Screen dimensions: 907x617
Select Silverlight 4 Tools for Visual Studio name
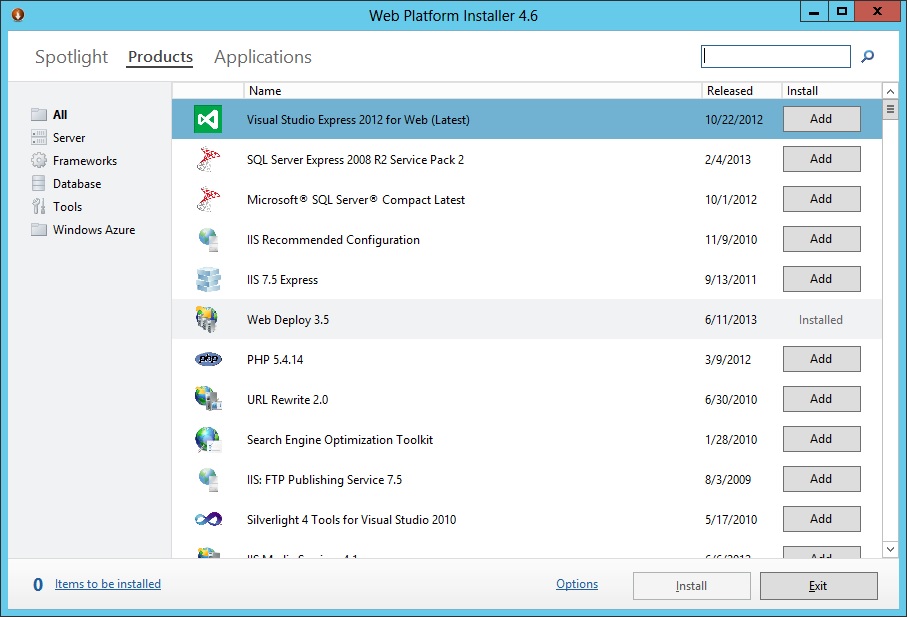(351, 520)
